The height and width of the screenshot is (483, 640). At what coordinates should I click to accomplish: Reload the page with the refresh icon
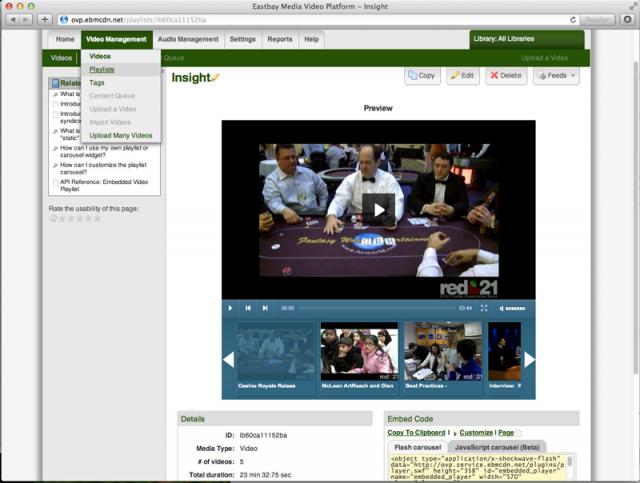point(573,20)
